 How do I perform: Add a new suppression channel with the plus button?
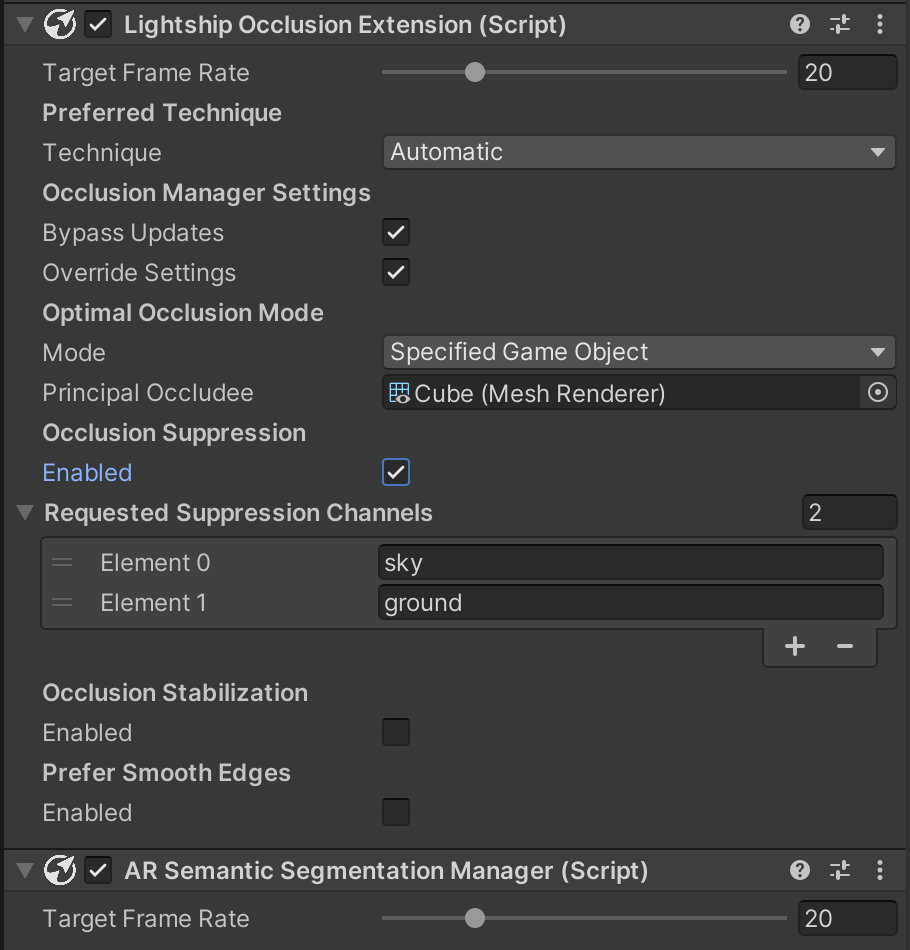(x=794, y=646)
